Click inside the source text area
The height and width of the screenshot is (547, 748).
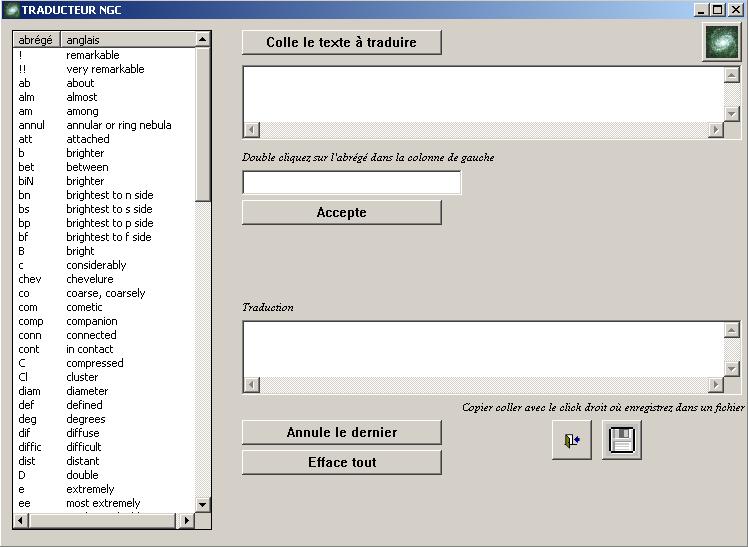click(482, 94)
